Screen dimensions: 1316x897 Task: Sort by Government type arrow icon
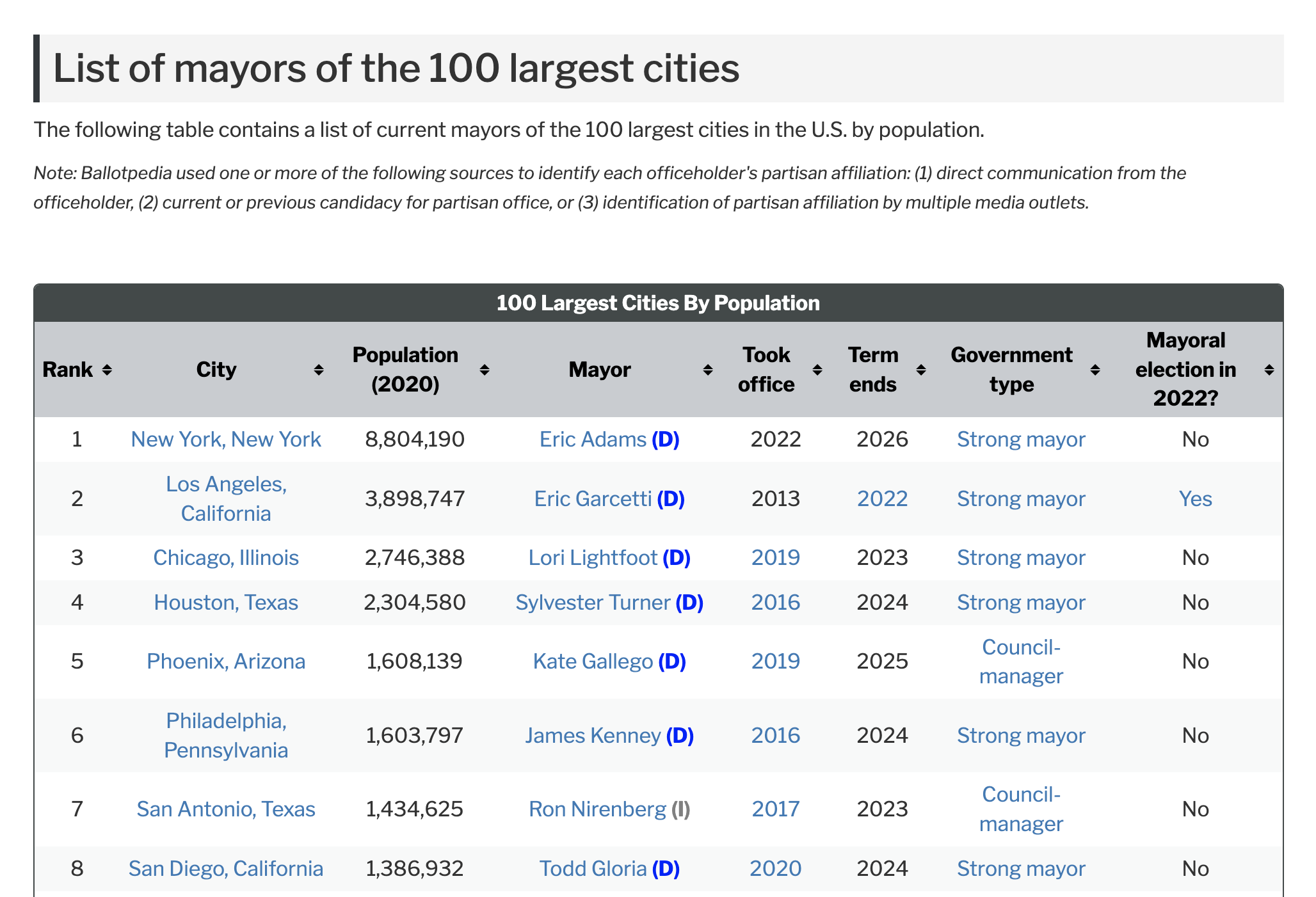click(1095, 370)
